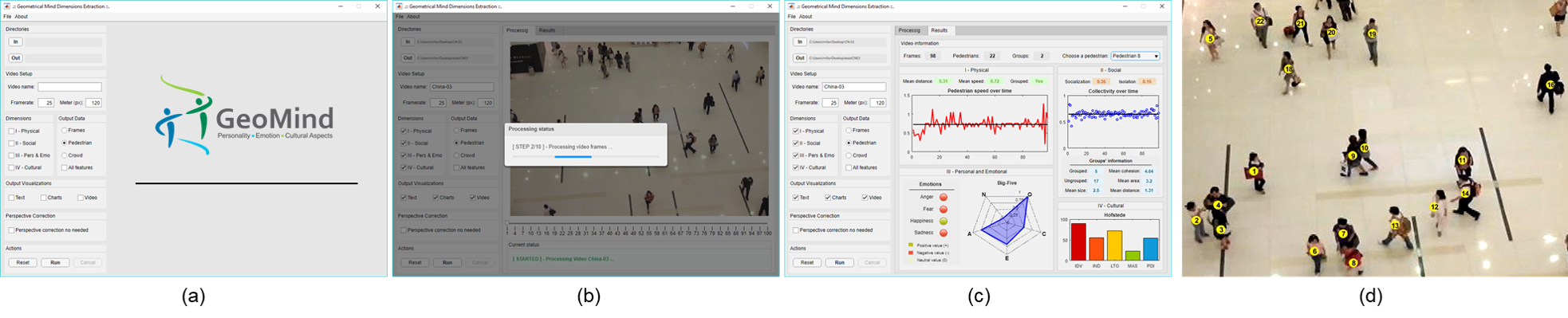Enable Charts checkbox in the GeoMind logo window
Screen dimensions: 1568x318
43,198
